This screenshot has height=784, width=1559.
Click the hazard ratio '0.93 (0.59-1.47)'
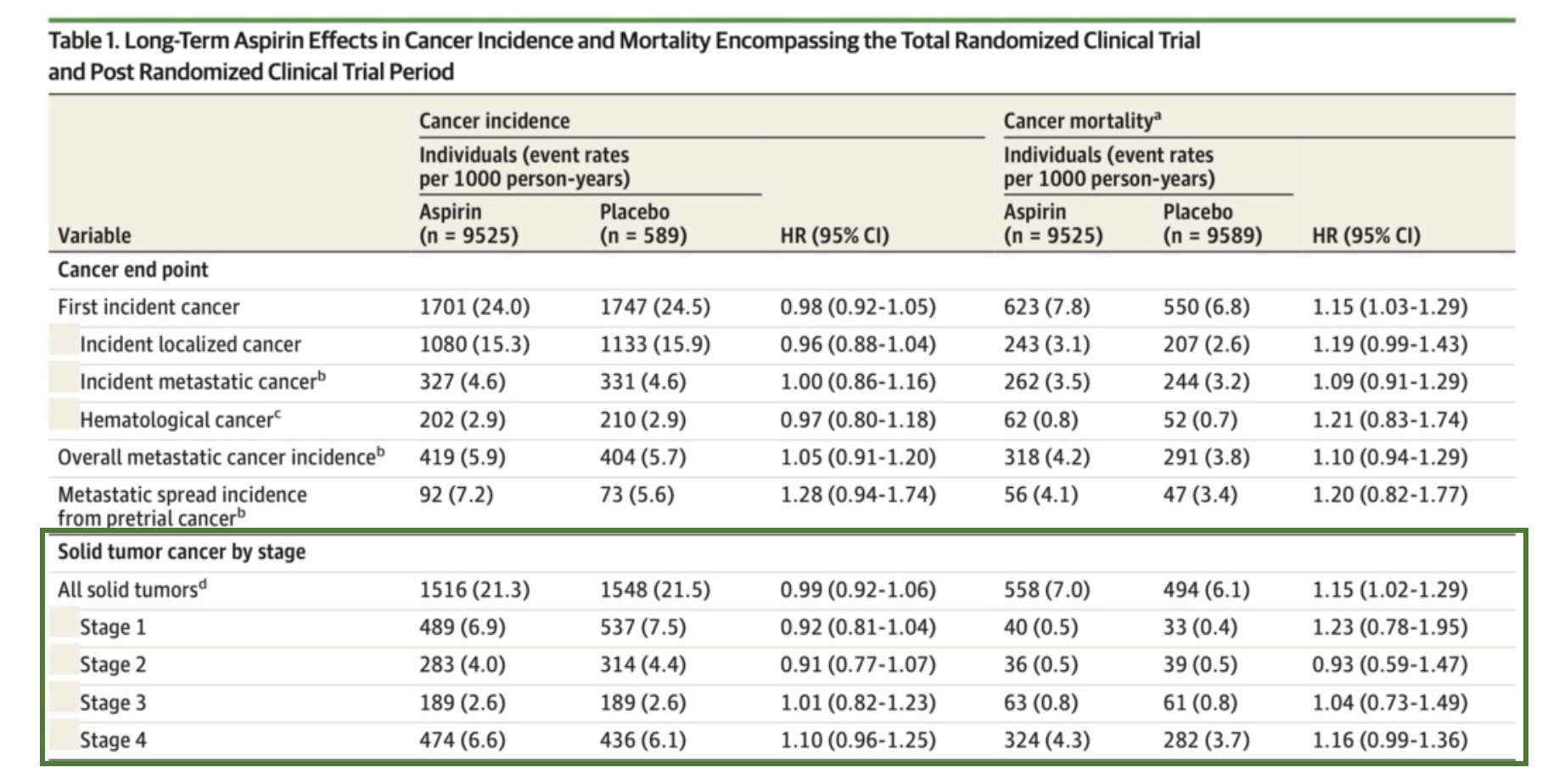(x=1389, y=664)
